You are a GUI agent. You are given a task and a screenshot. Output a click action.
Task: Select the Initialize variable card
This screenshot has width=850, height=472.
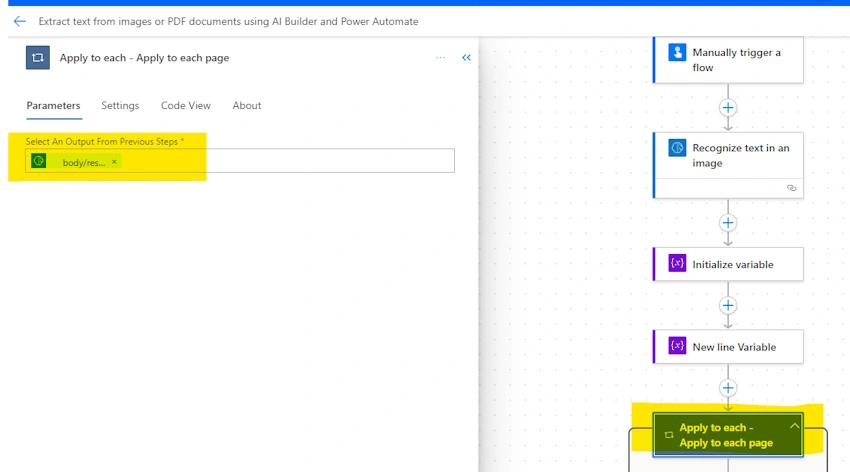point(728,264)
